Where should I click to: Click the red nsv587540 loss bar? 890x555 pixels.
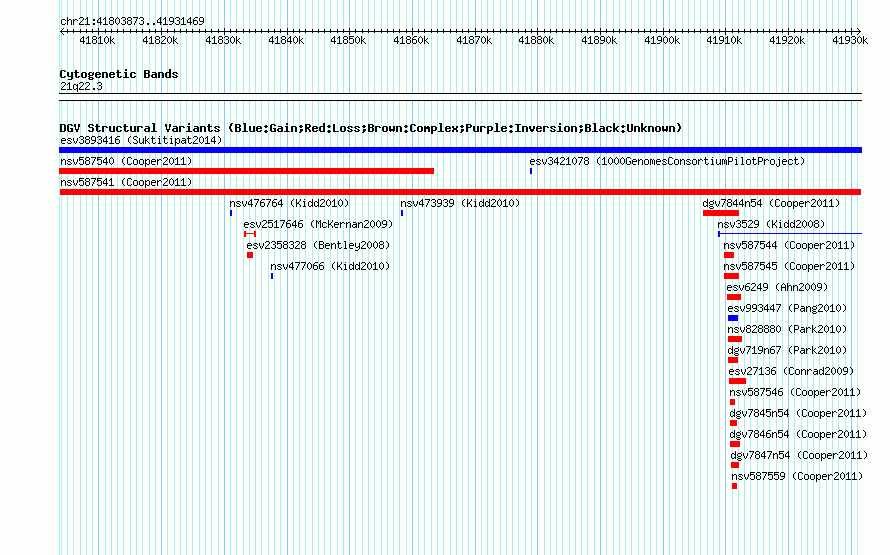(x=246, y=171)
